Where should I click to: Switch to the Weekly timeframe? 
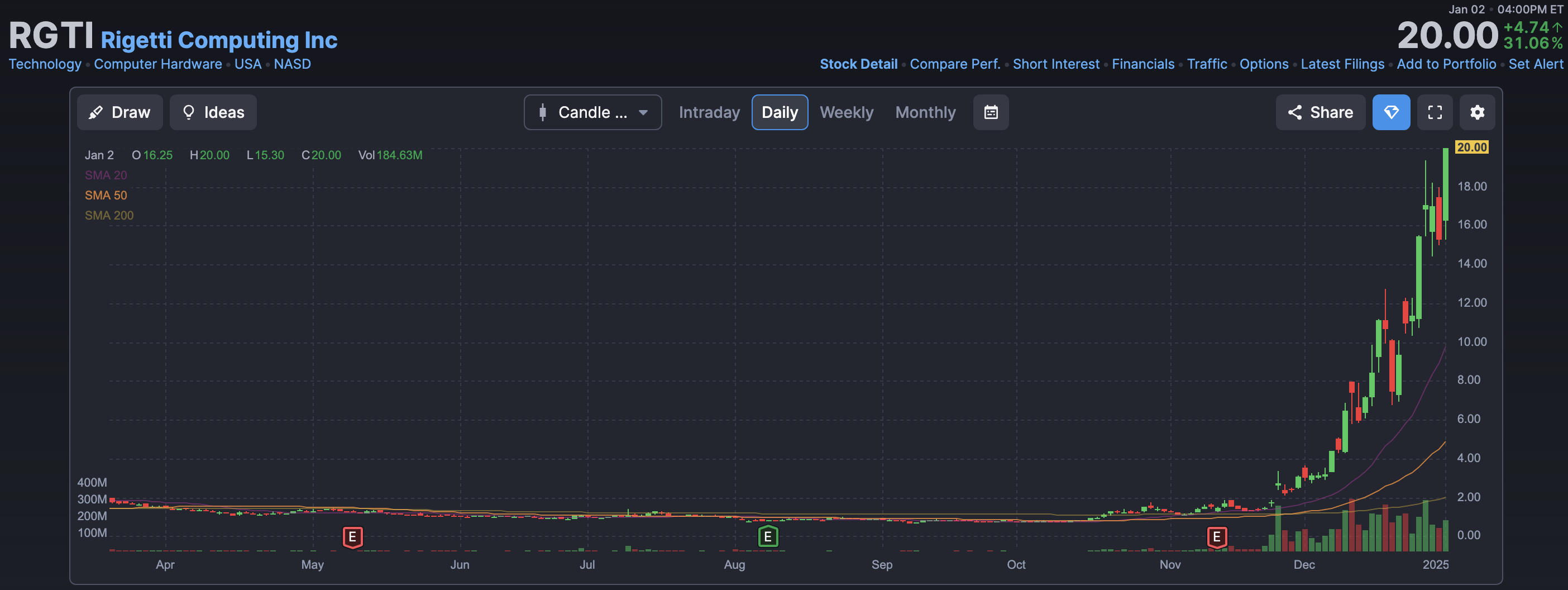[x=847, y=113]
